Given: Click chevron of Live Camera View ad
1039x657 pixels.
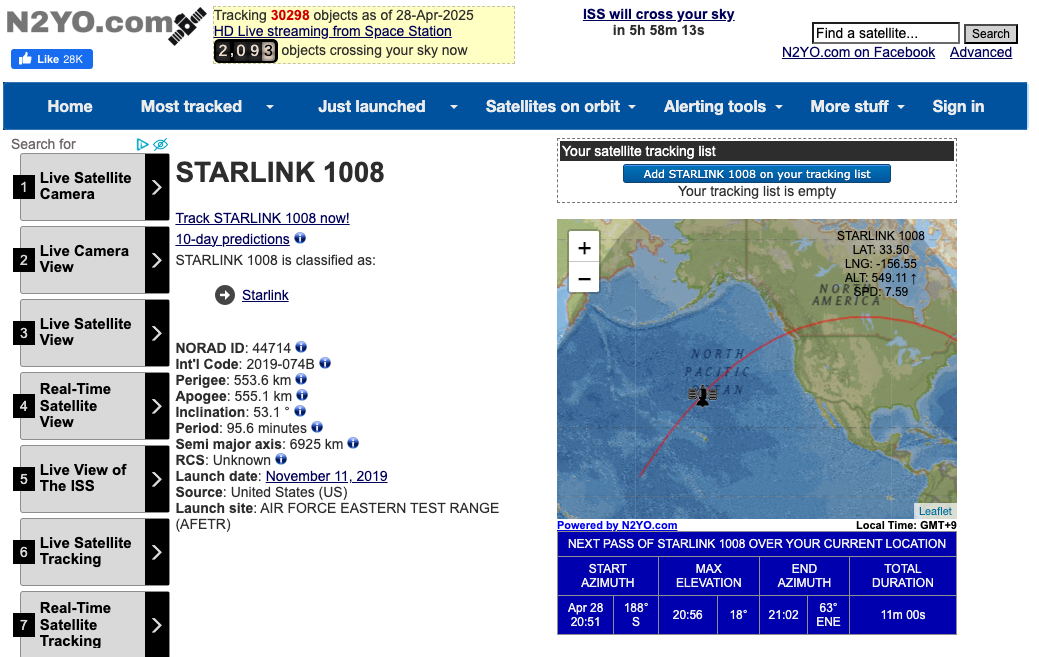Looking at the screenshot, I should (x=157, y=260).
